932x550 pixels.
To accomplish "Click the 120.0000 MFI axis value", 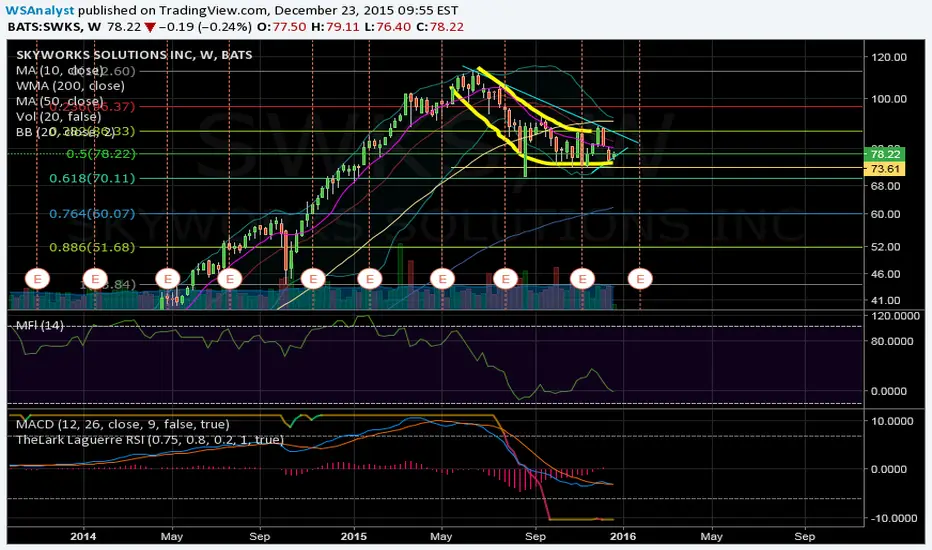I will point(895,316).
